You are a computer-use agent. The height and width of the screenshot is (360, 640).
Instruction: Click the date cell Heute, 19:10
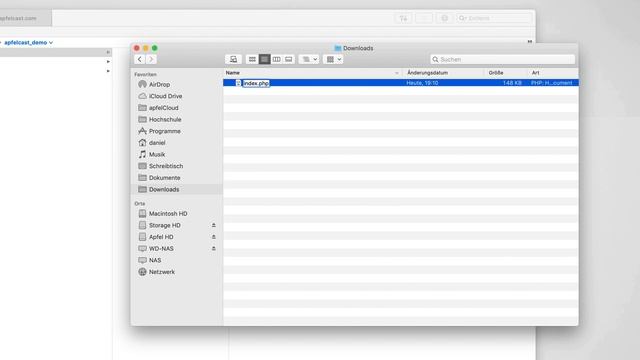pos(422,83)
